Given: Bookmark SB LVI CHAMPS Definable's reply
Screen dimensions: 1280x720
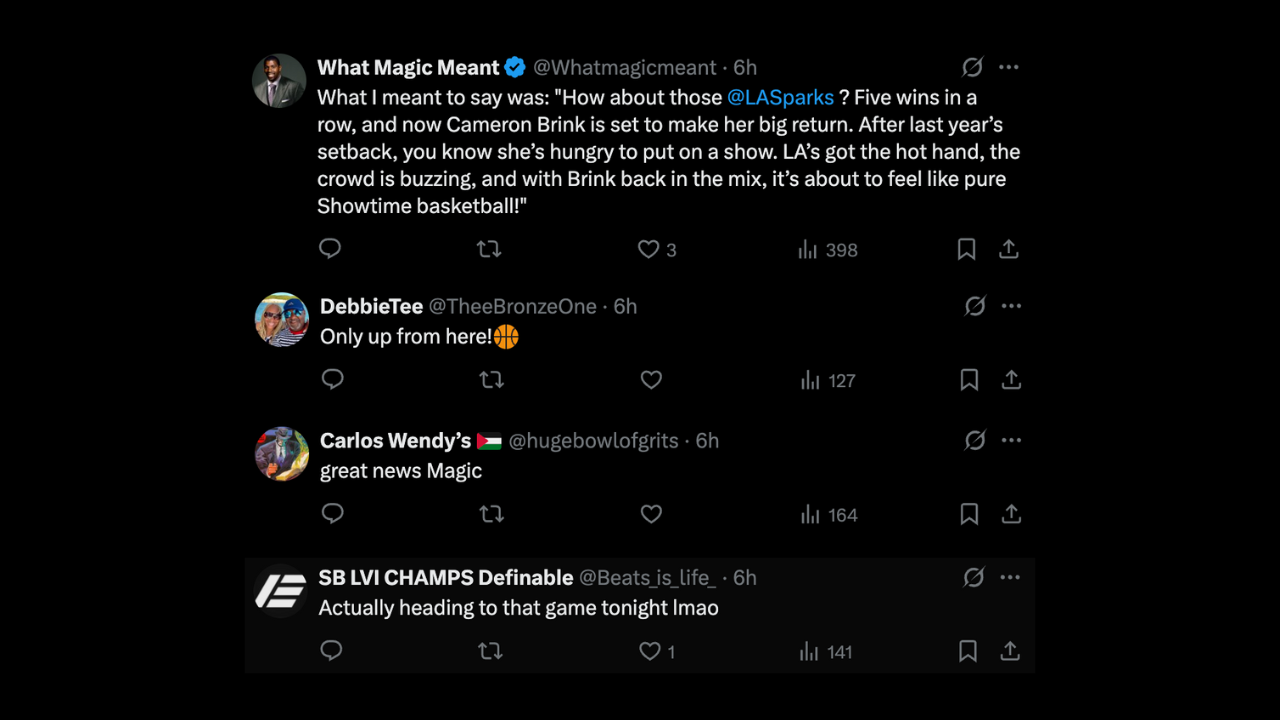Looking at the screenshot, I should point(967,651).
